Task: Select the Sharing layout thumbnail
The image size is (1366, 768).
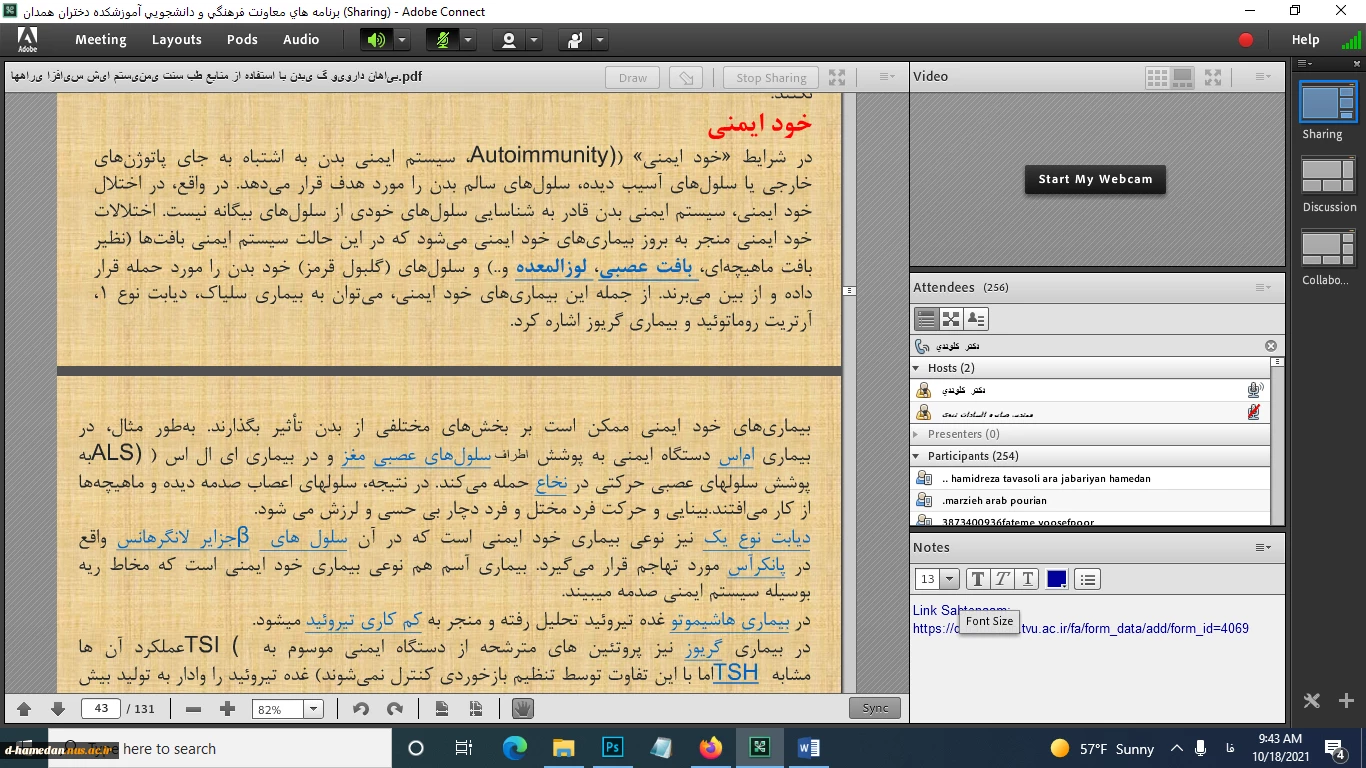Action: coord(1328,102)
